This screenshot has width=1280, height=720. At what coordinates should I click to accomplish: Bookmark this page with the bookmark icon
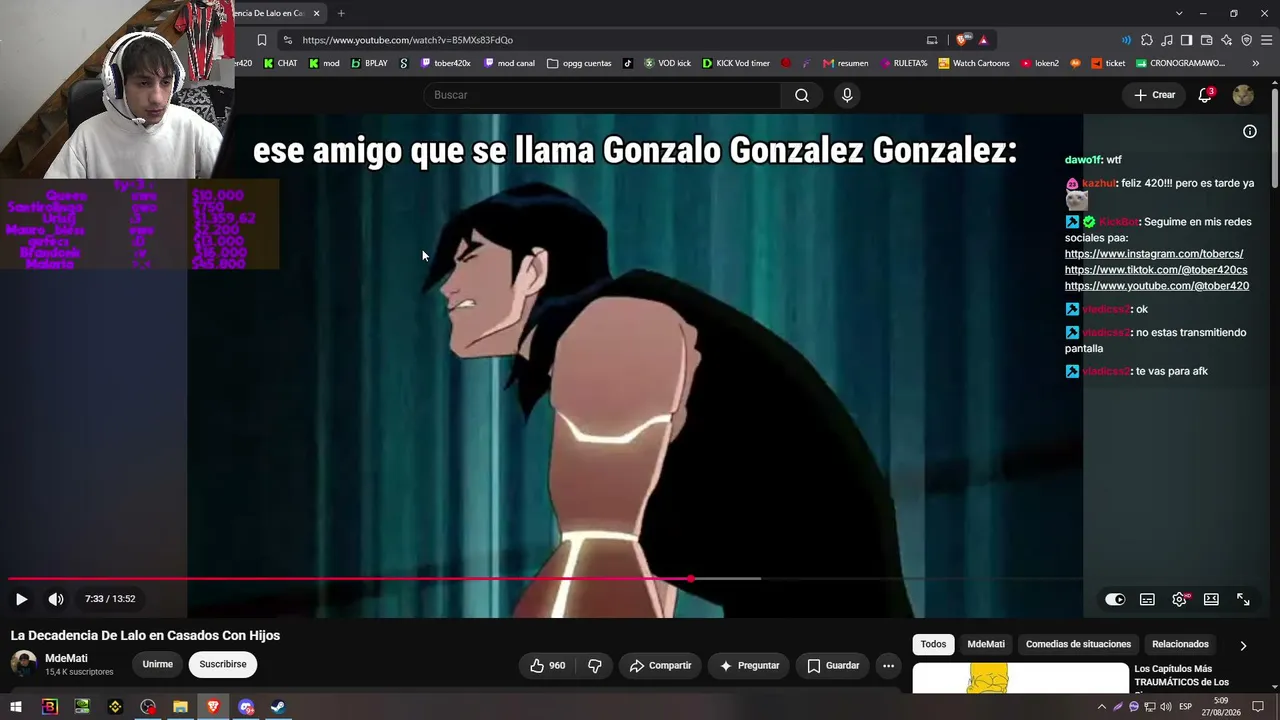pyautogui.click(x=262, y=40)
